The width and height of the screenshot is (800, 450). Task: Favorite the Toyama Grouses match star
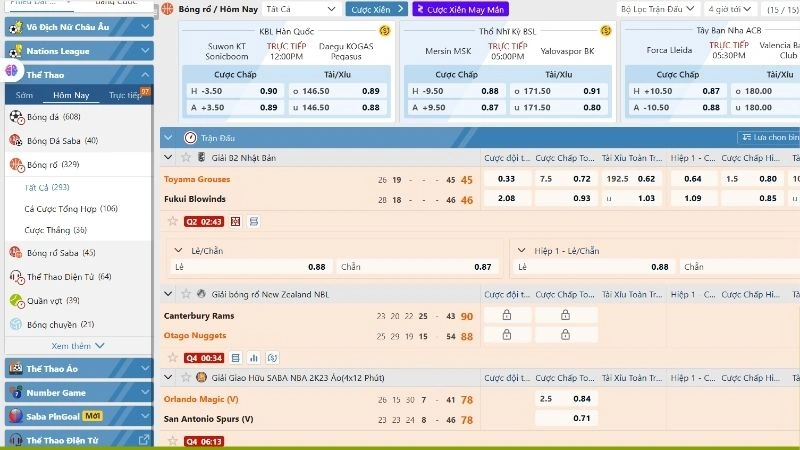click(172, 221)
